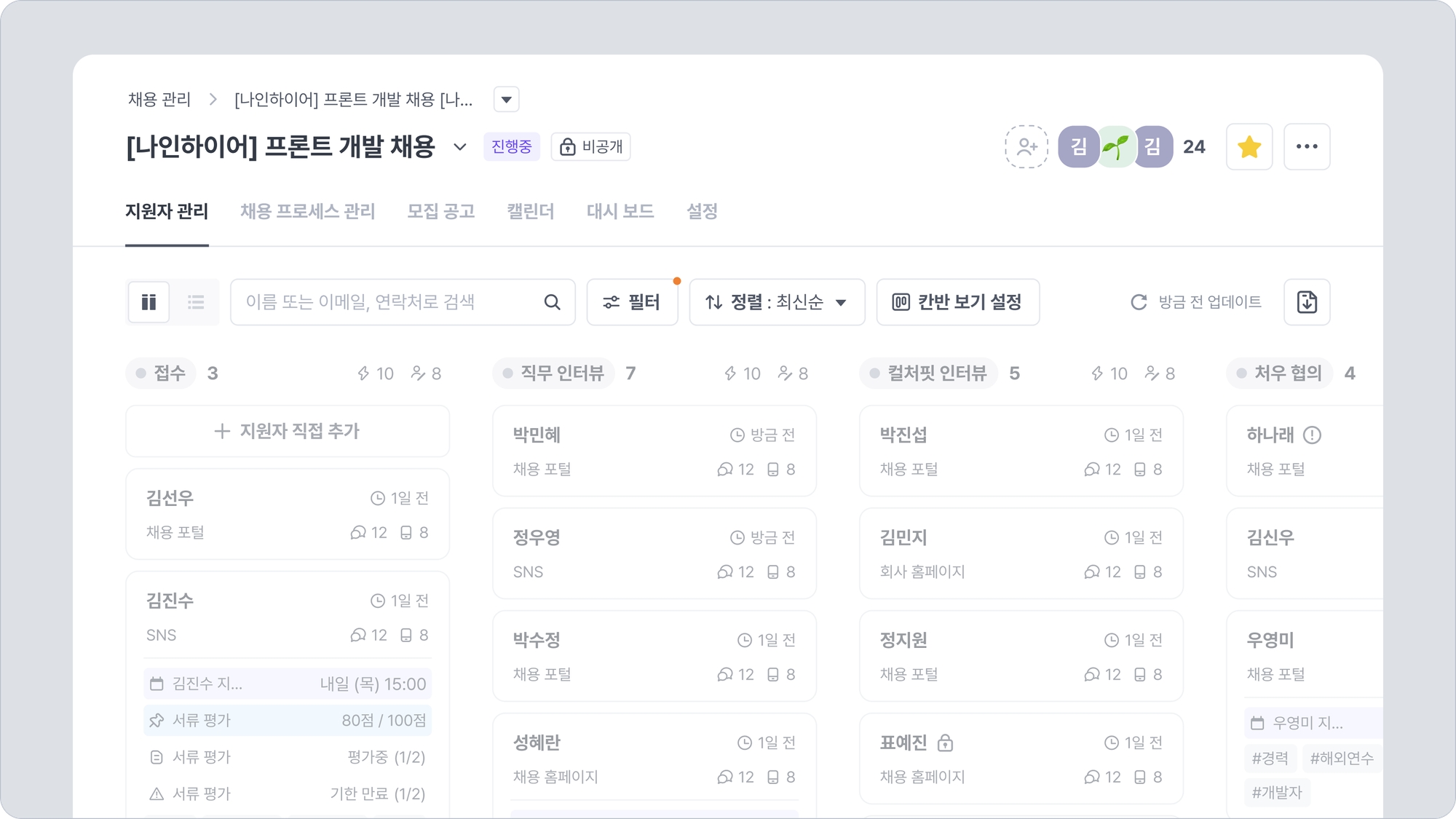Screen dimensions: 1456x819
Task: Click the lock icon next to 표예진
Action: click(945, 743)
